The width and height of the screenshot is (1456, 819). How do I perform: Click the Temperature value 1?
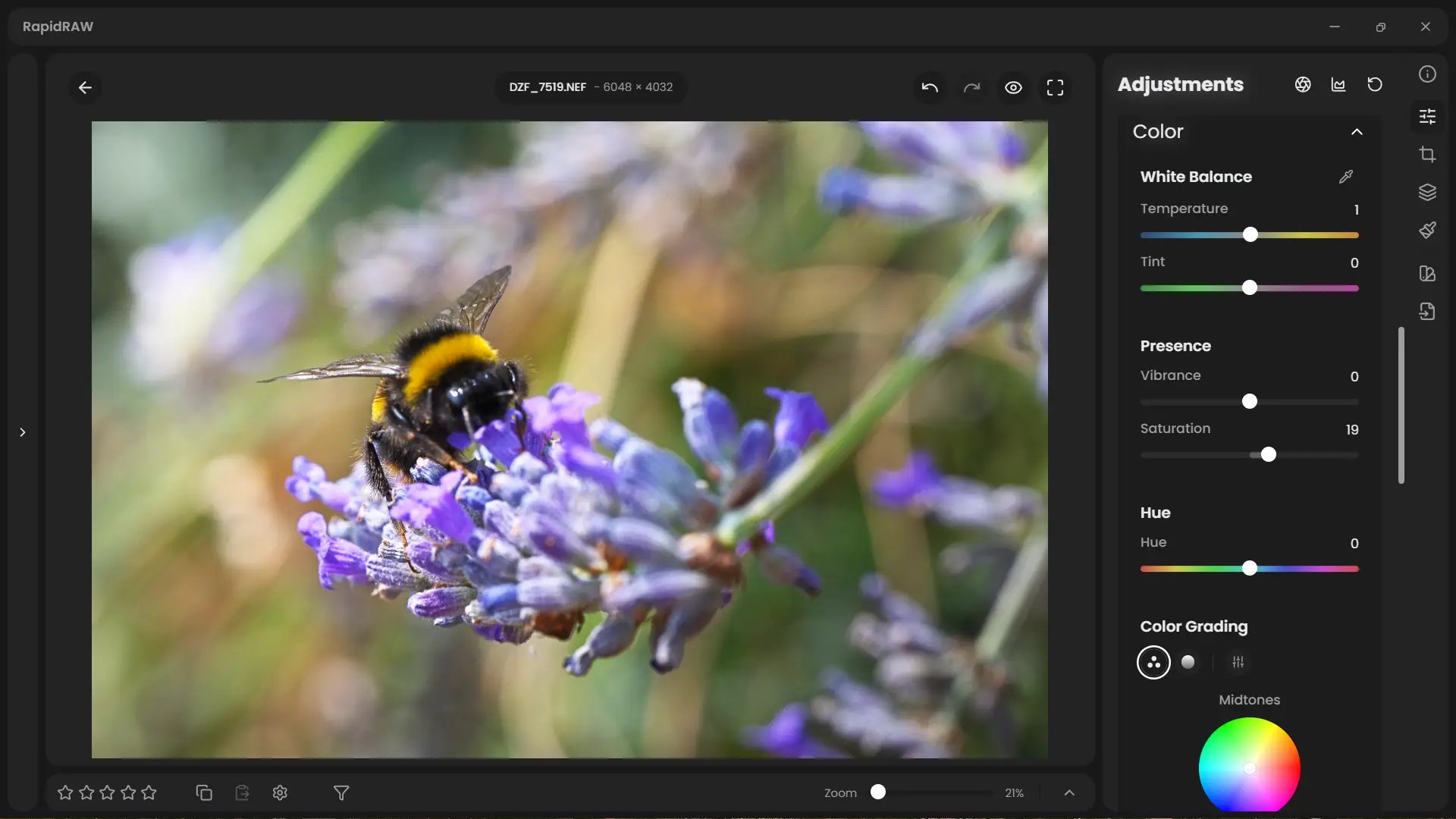click(1356, 209)
